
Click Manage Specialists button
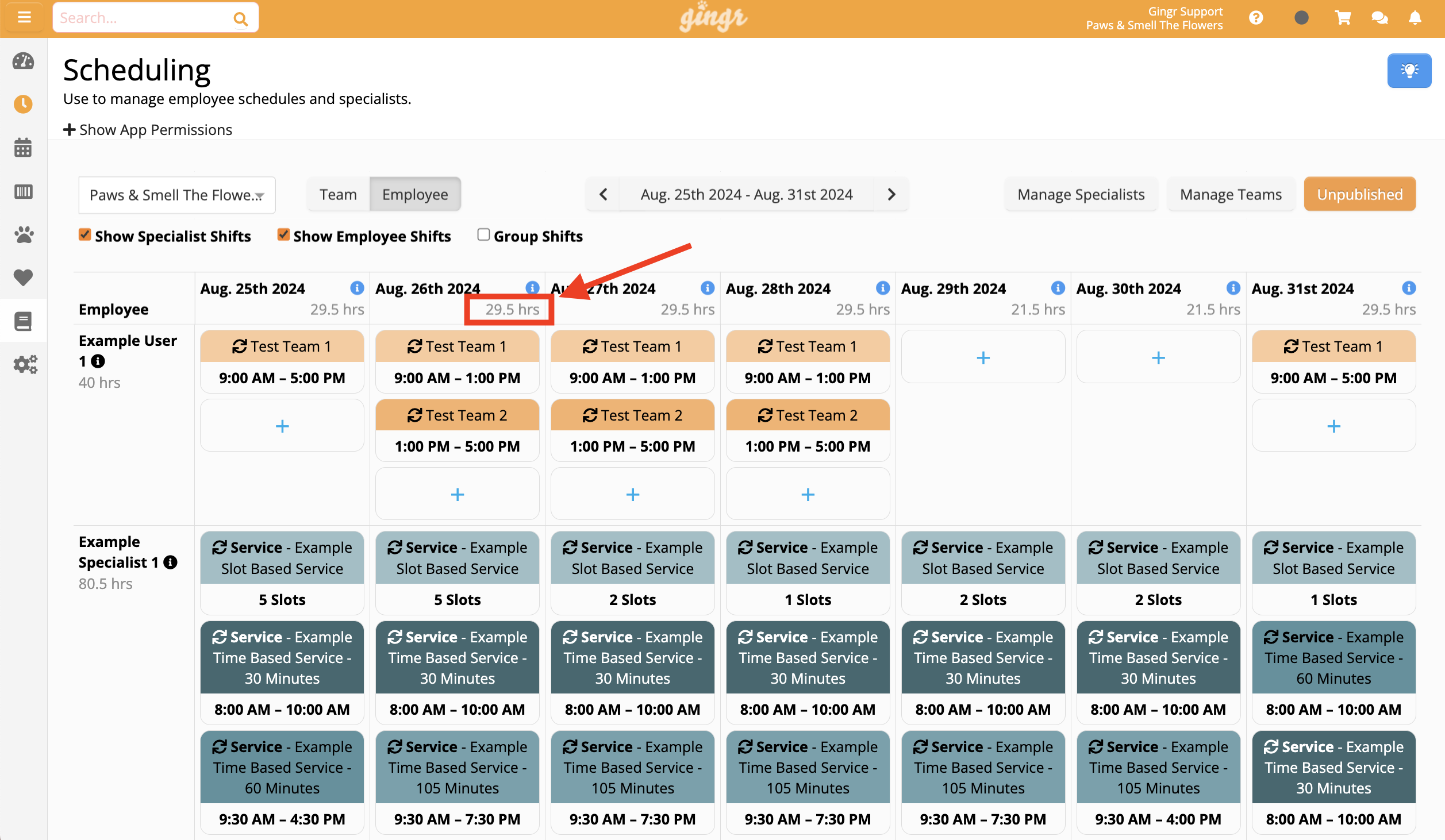pyautogui.click(x=1081, y=194)
